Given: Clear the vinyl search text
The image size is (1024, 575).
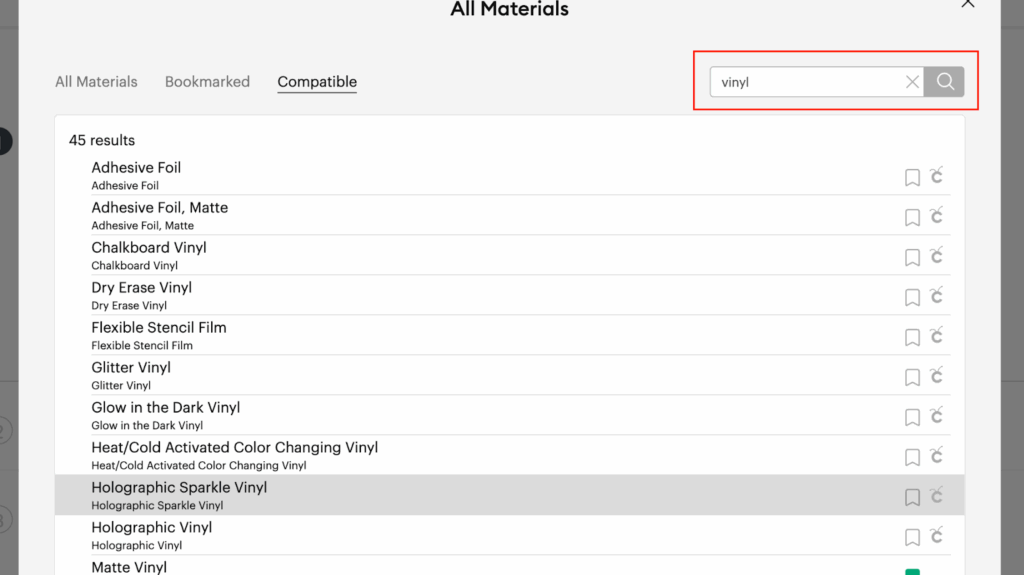Looking at the screenshot, I should click(x=912, y=82).
